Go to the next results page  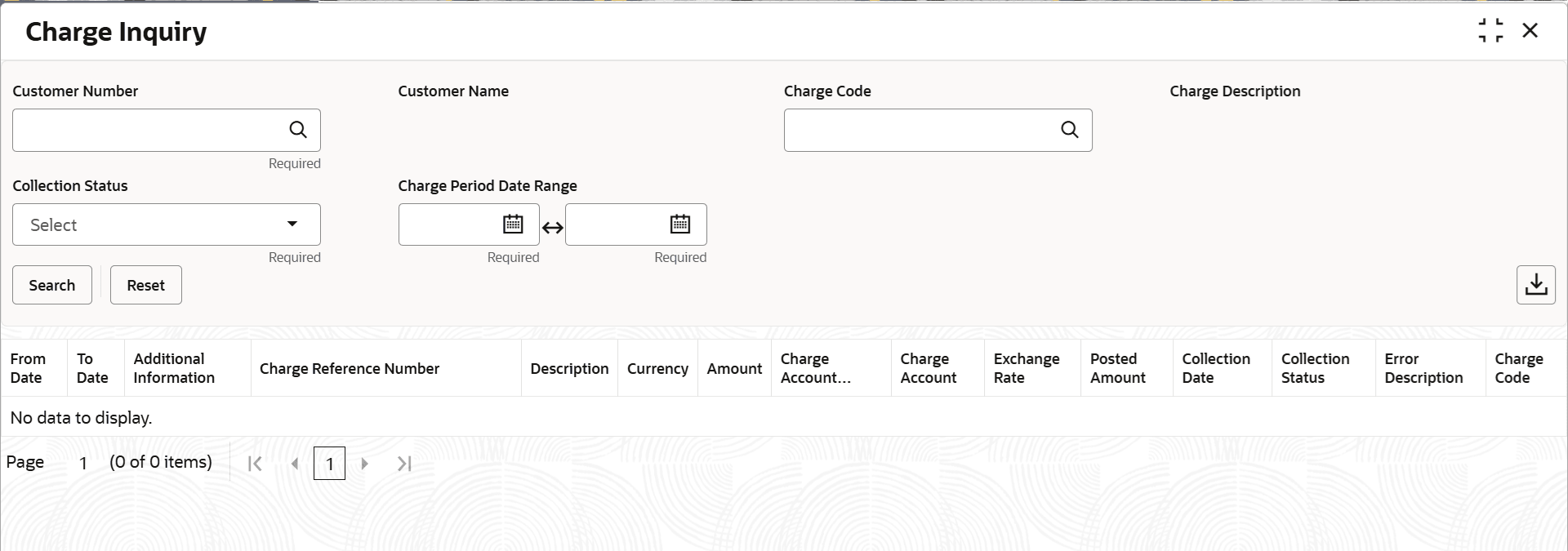[364, 464]
